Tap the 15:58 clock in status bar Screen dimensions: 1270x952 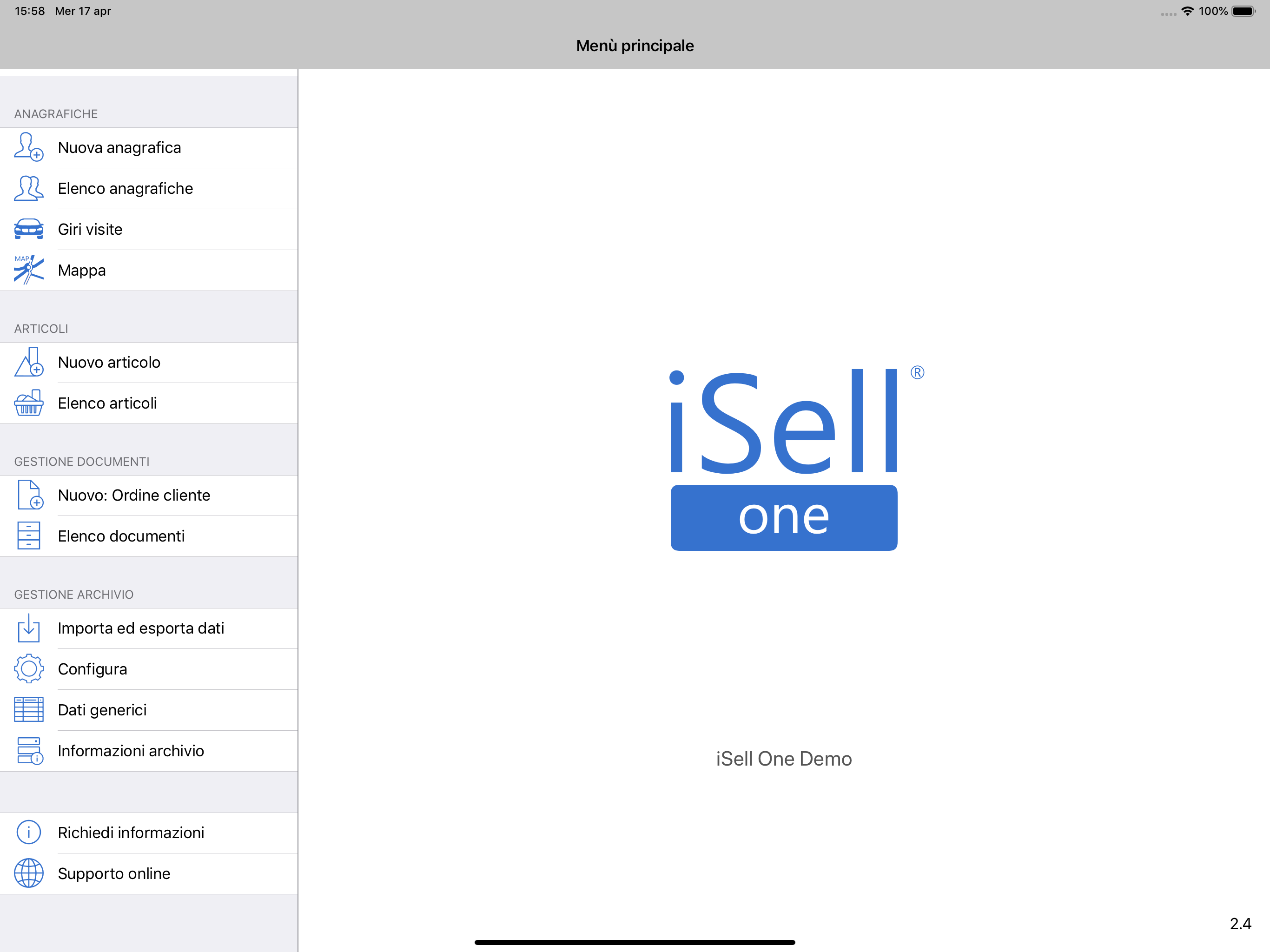click(x=30, y=11)
